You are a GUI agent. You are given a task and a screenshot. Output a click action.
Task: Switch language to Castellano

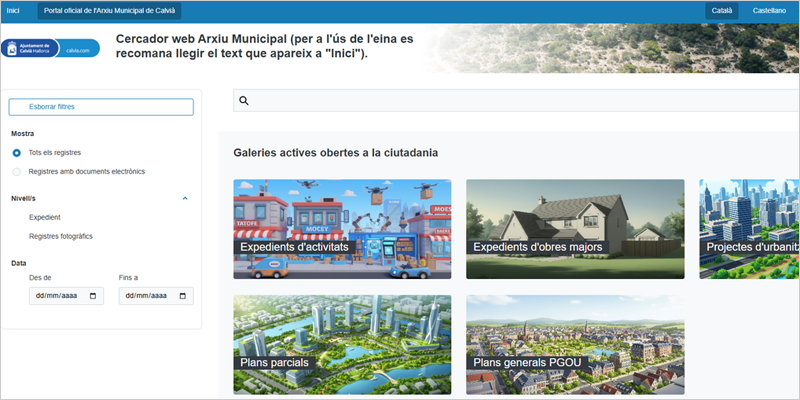tap(769, 11)
